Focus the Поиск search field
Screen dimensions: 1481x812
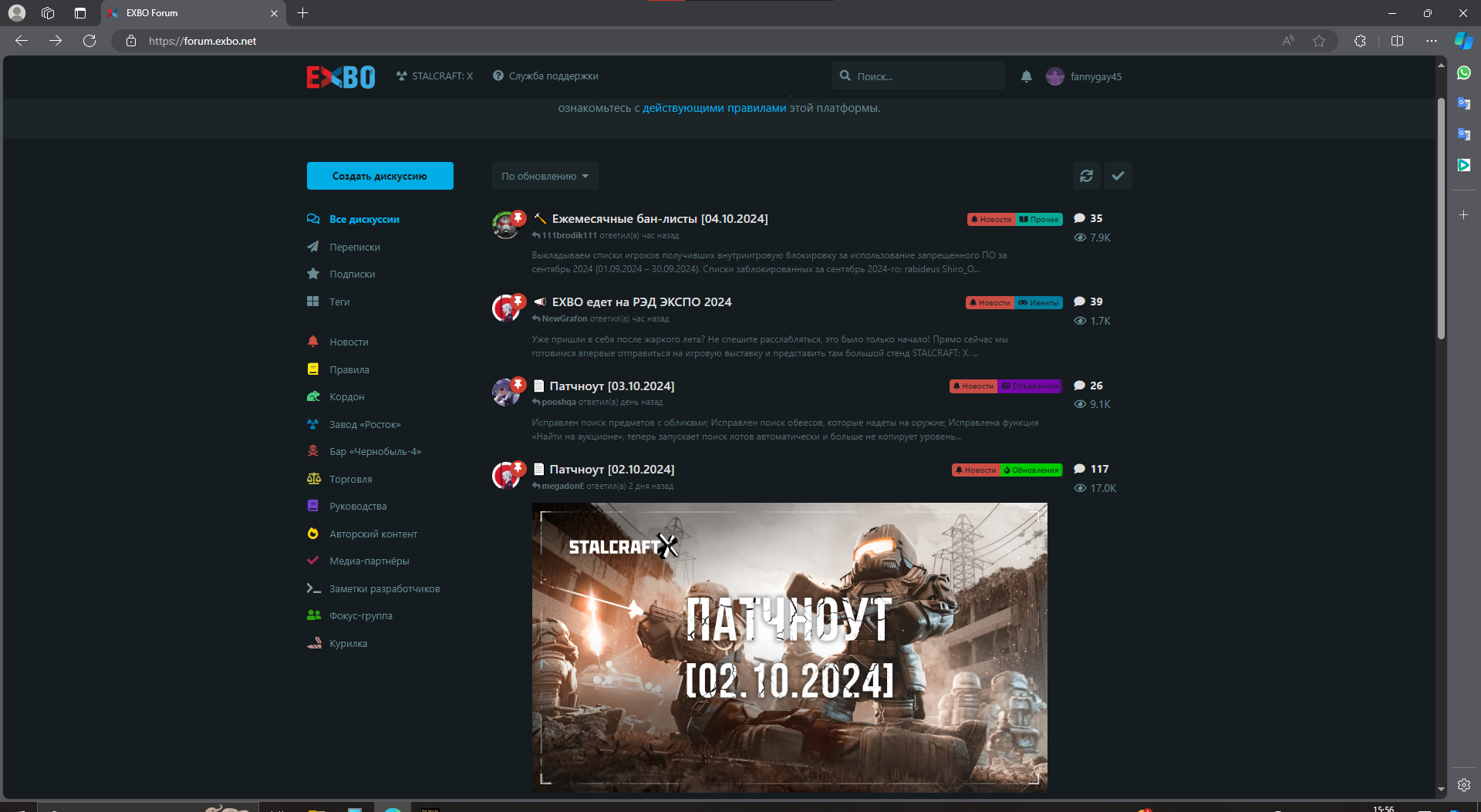click(918, 76)
